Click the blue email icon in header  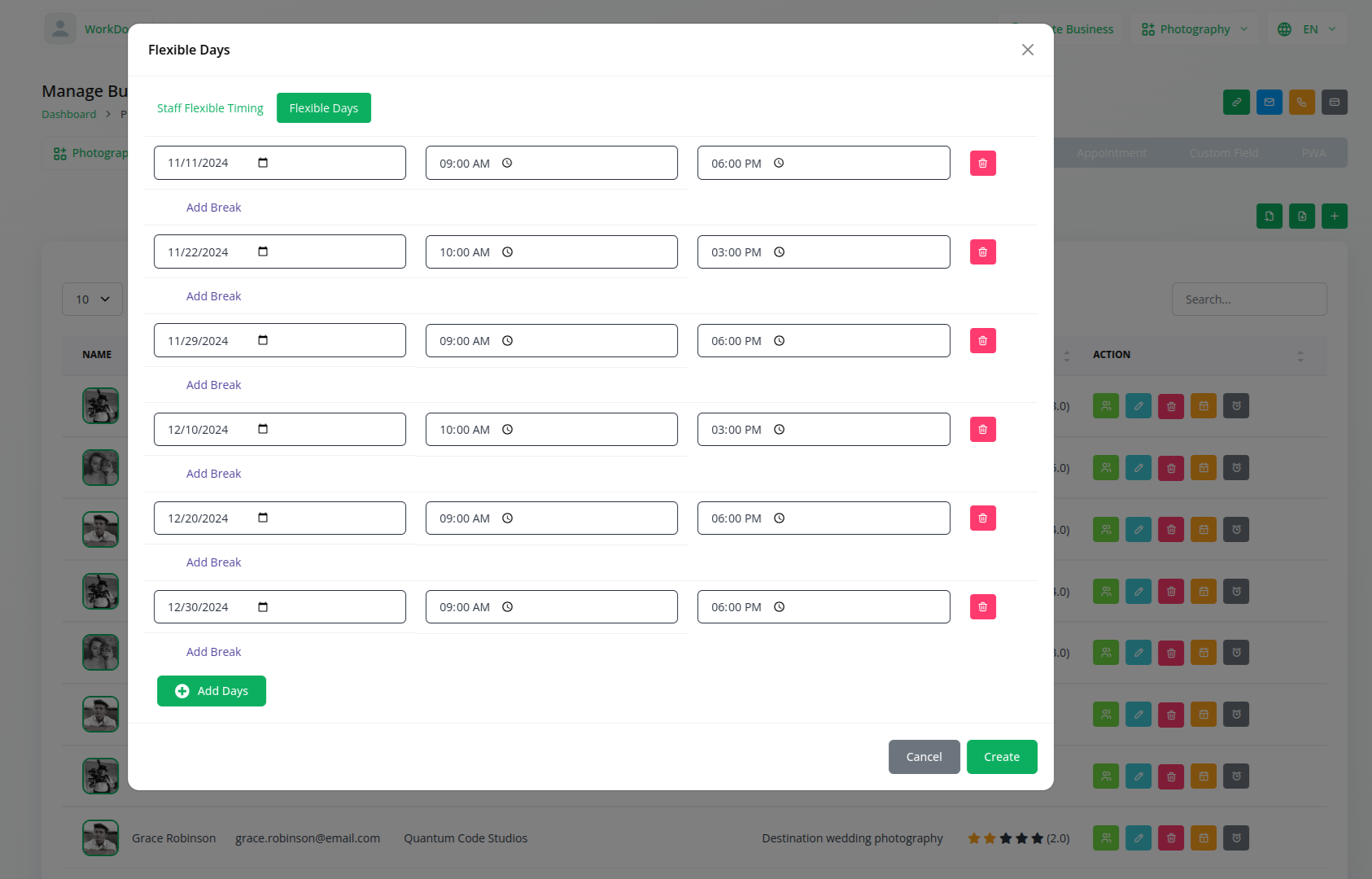click(x=1269, y=103)
